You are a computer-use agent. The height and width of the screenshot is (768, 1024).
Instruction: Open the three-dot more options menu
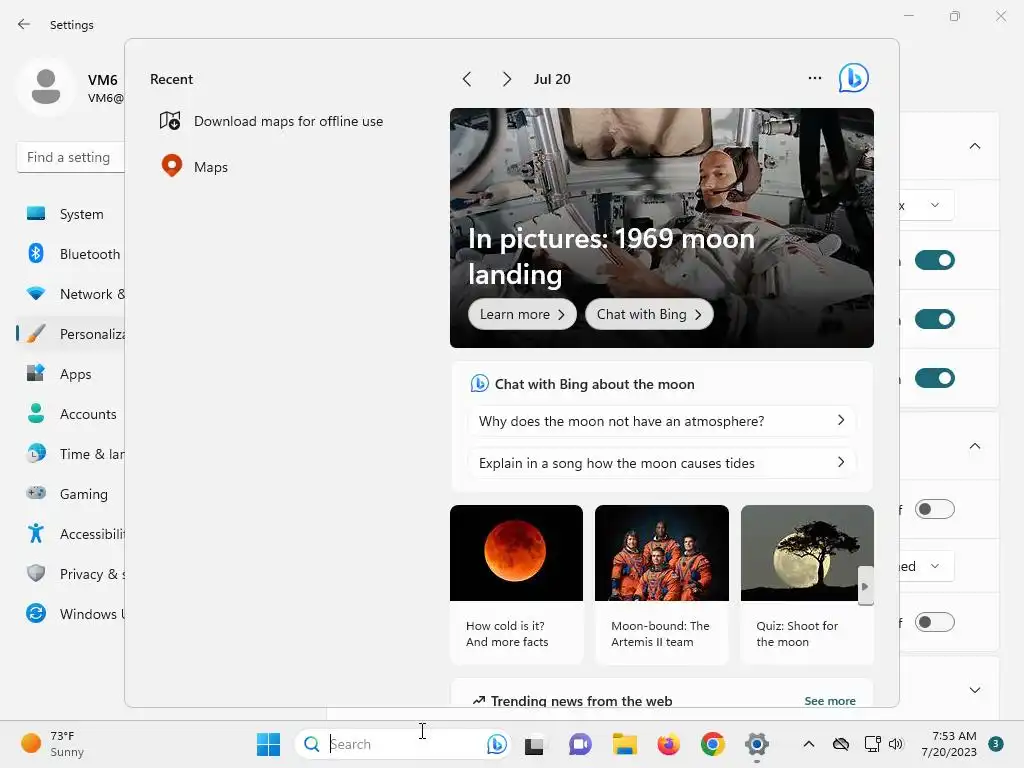(x=814, y=78)
